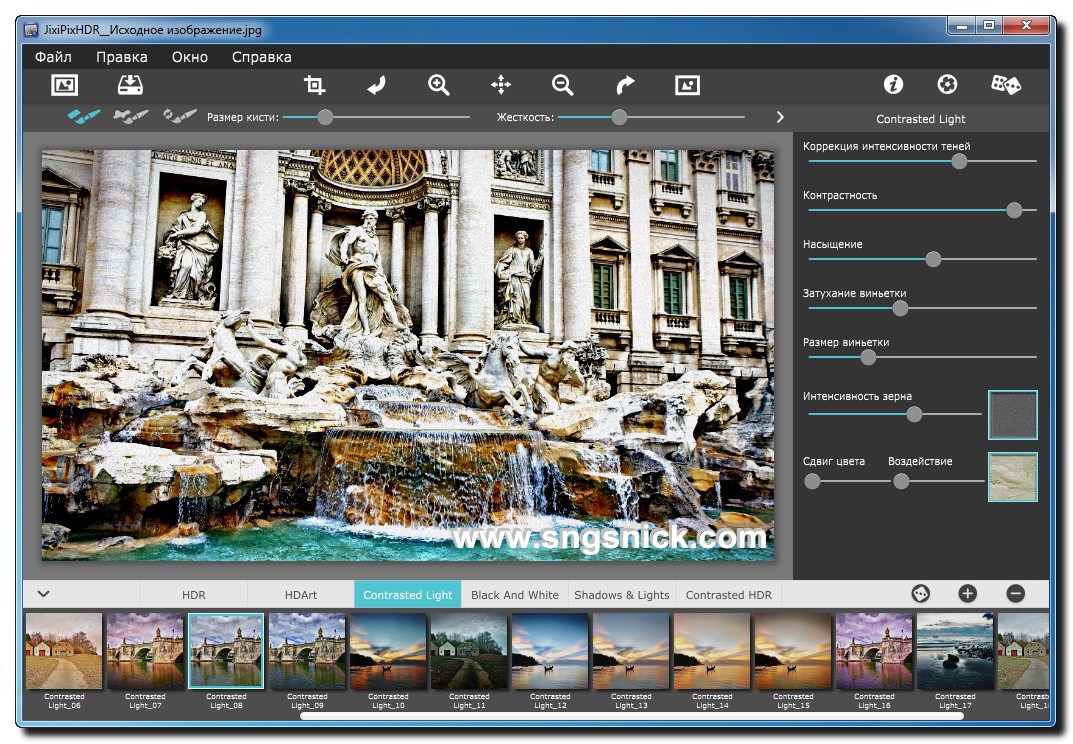Image resolution: width=1073 pixels, height=744 pixels.
Task: Click the fountain image canvas
Action: pyautogui.click(x=408, y=355)
